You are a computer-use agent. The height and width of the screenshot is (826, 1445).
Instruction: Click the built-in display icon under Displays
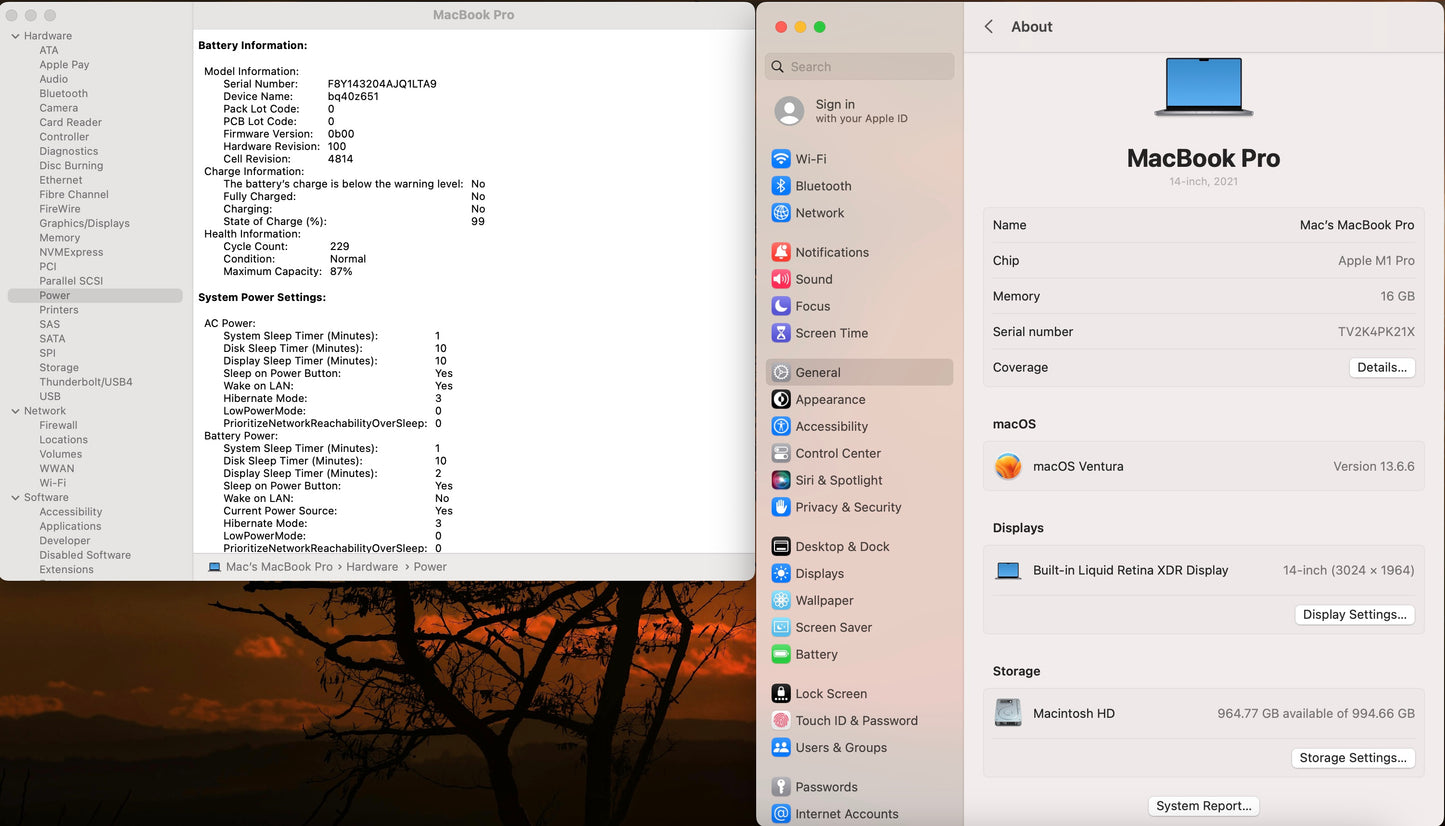[1008, 570]
